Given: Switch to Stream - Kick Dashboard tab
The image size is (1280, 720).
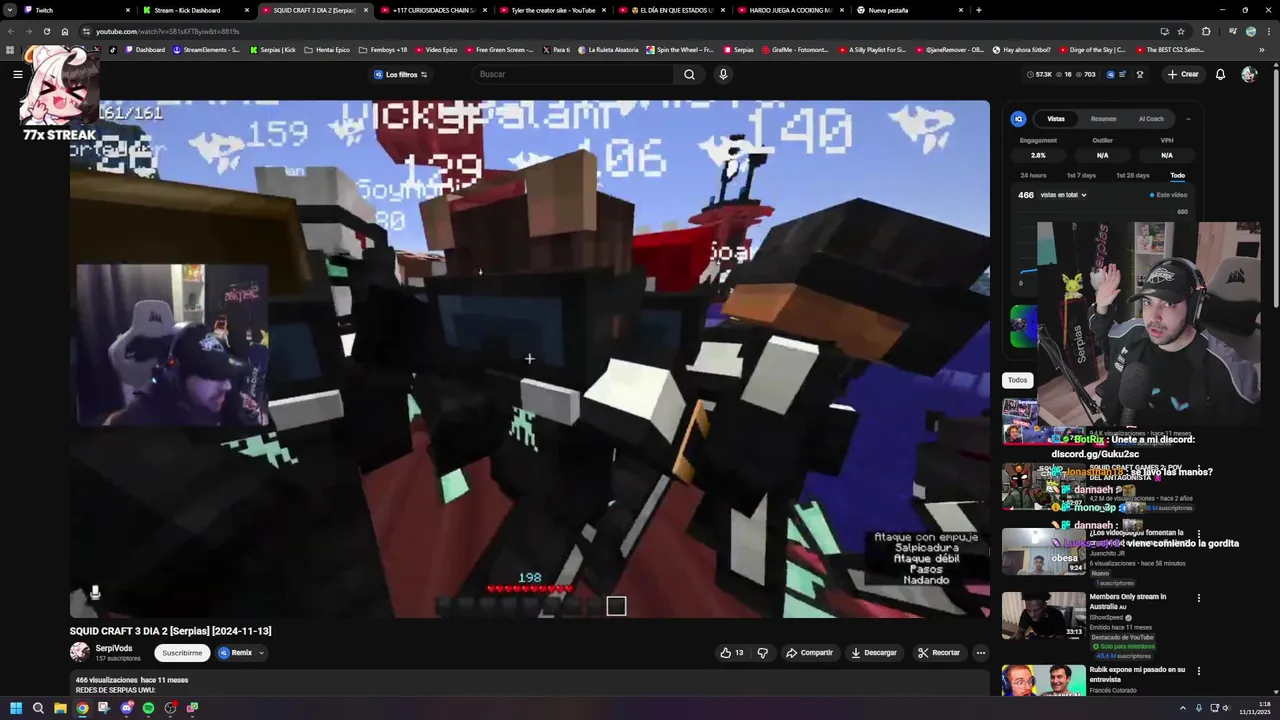Looking at the screenshot, I should [195, 10].
